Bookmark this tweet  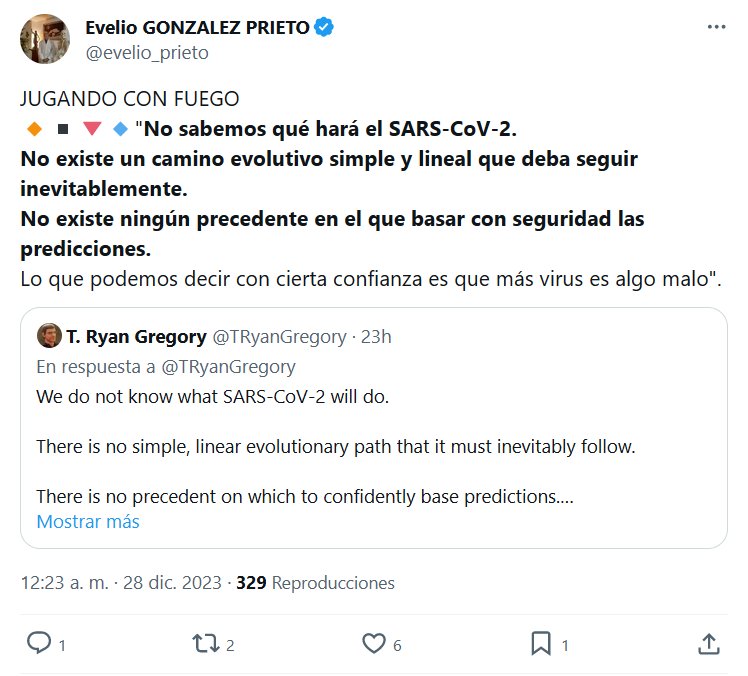point(540,643)
